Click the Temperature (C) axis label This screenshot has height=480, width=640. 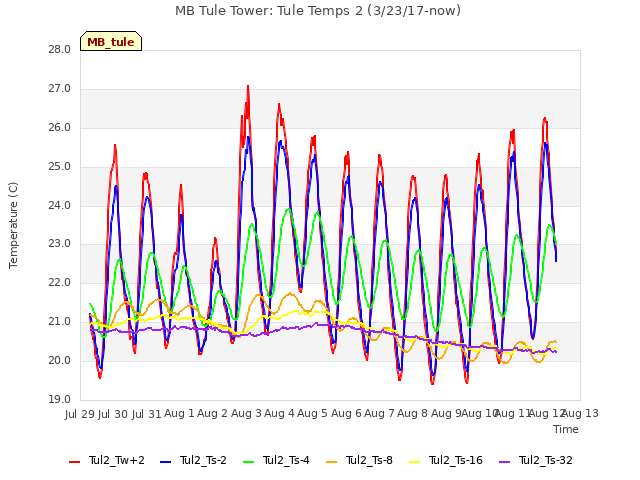click(x=13, y=225)
